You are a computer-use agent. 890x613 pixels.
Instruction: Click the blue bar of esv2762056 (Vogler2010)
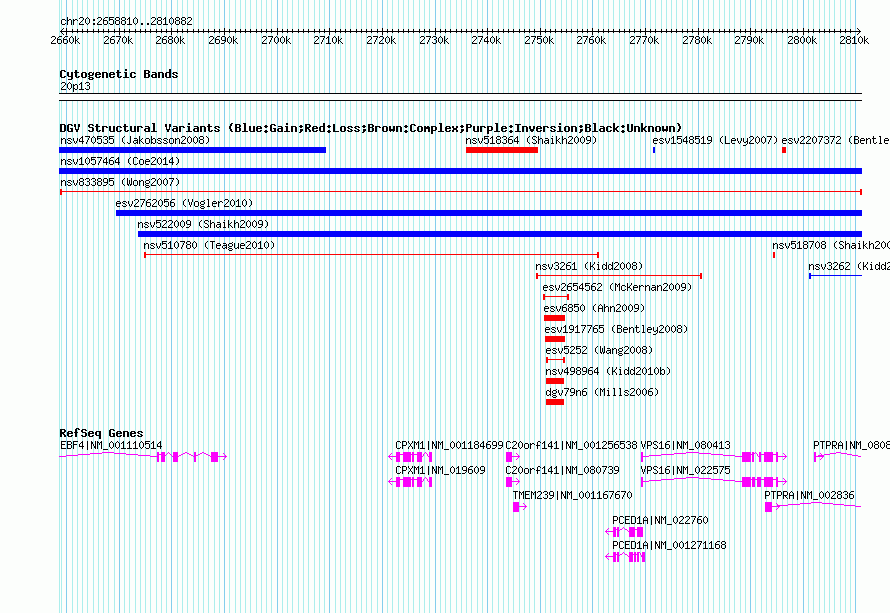pyautogui.click(x=489, y=213)
